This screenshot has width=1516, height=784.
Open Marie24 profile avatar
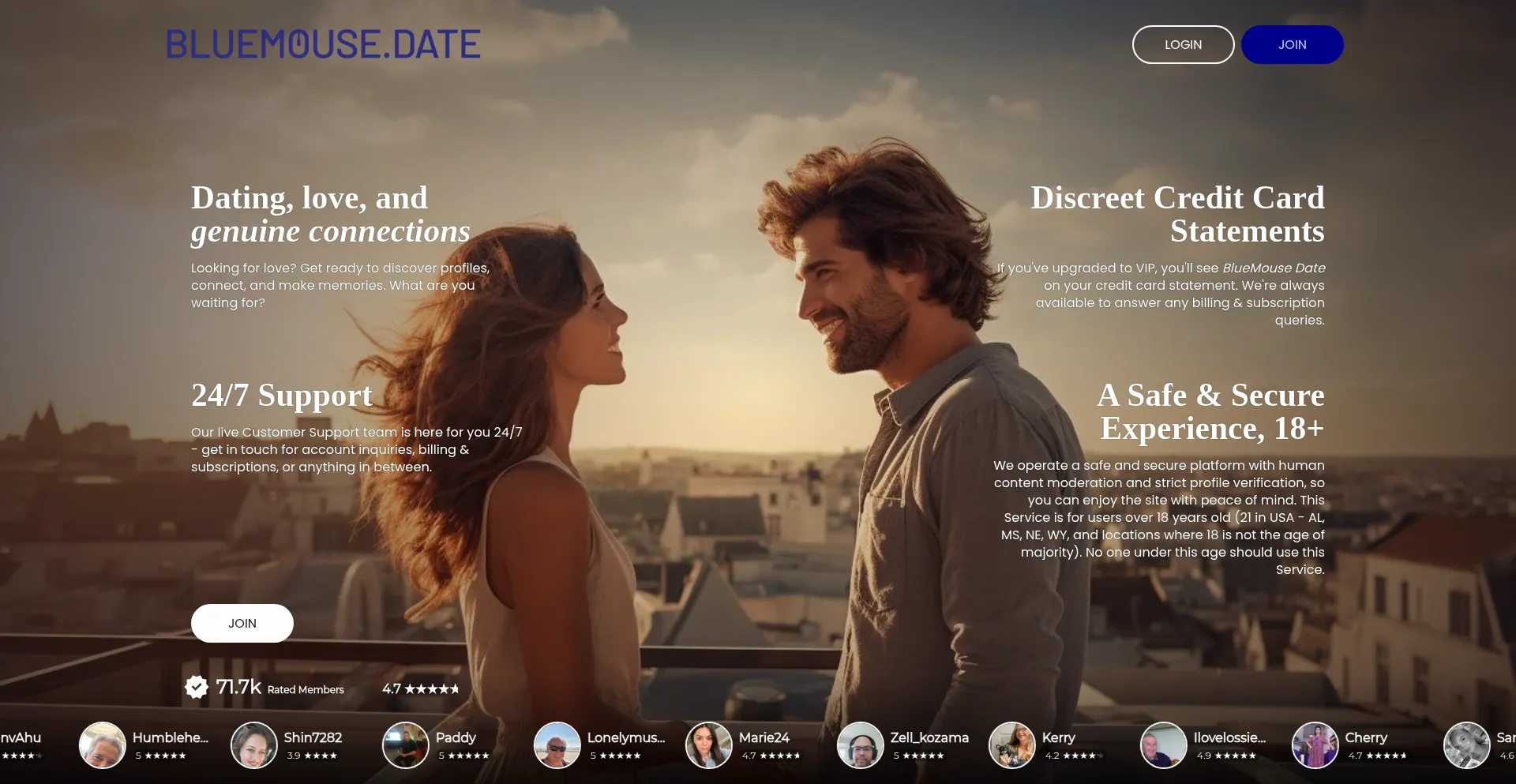click(x=709, y=745)
